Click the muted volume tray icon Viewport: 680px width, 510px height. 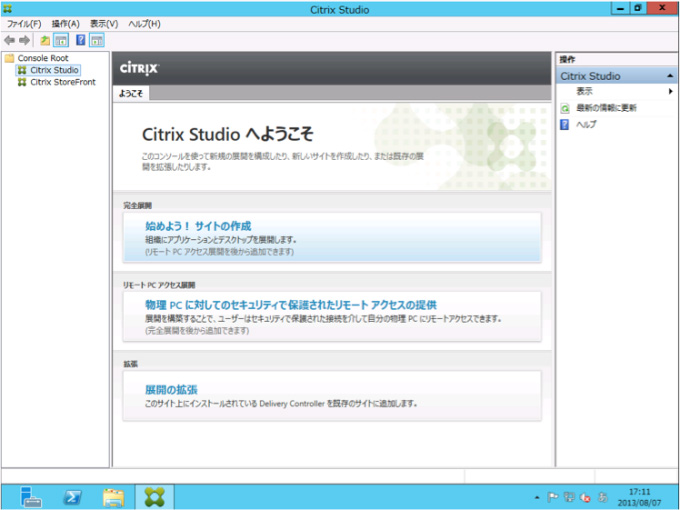point(585,497)
